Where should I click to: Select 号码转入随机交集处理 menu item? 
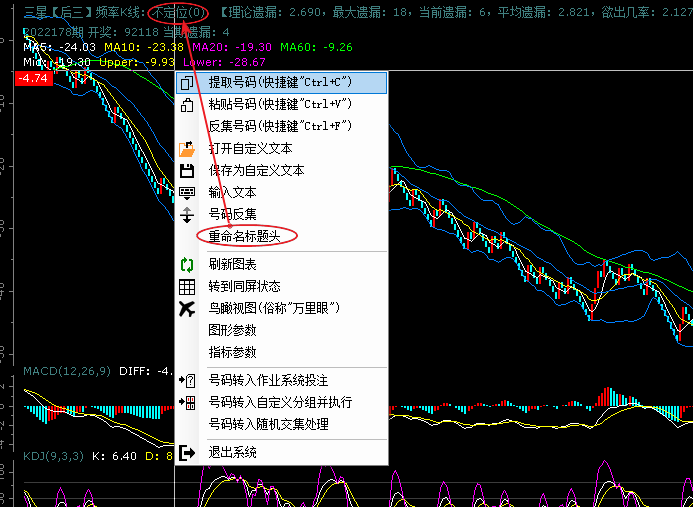pyautogui.click(x=268, y=424)
